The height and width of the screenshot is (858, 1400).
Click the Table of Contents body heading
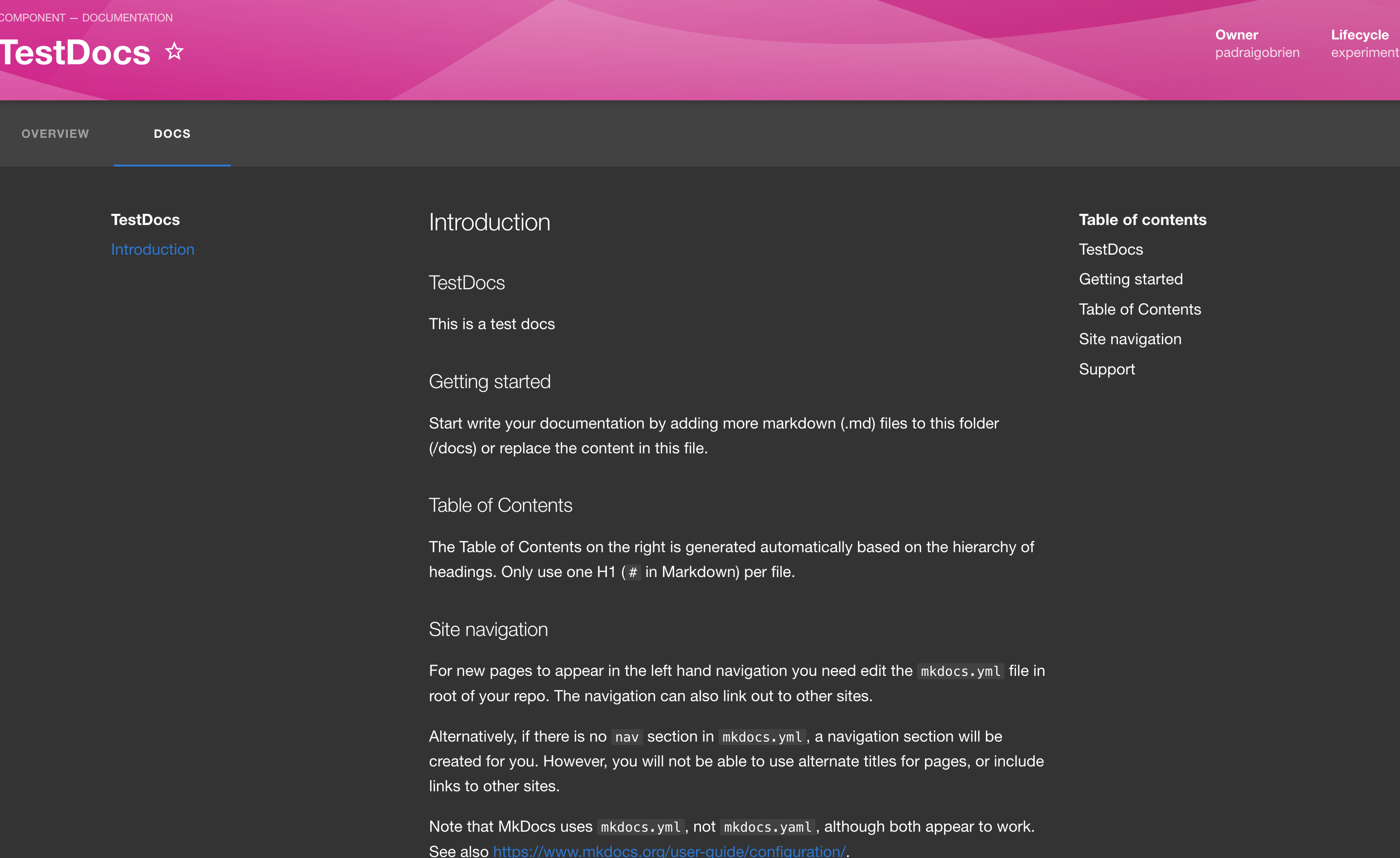tap(500, 505)
